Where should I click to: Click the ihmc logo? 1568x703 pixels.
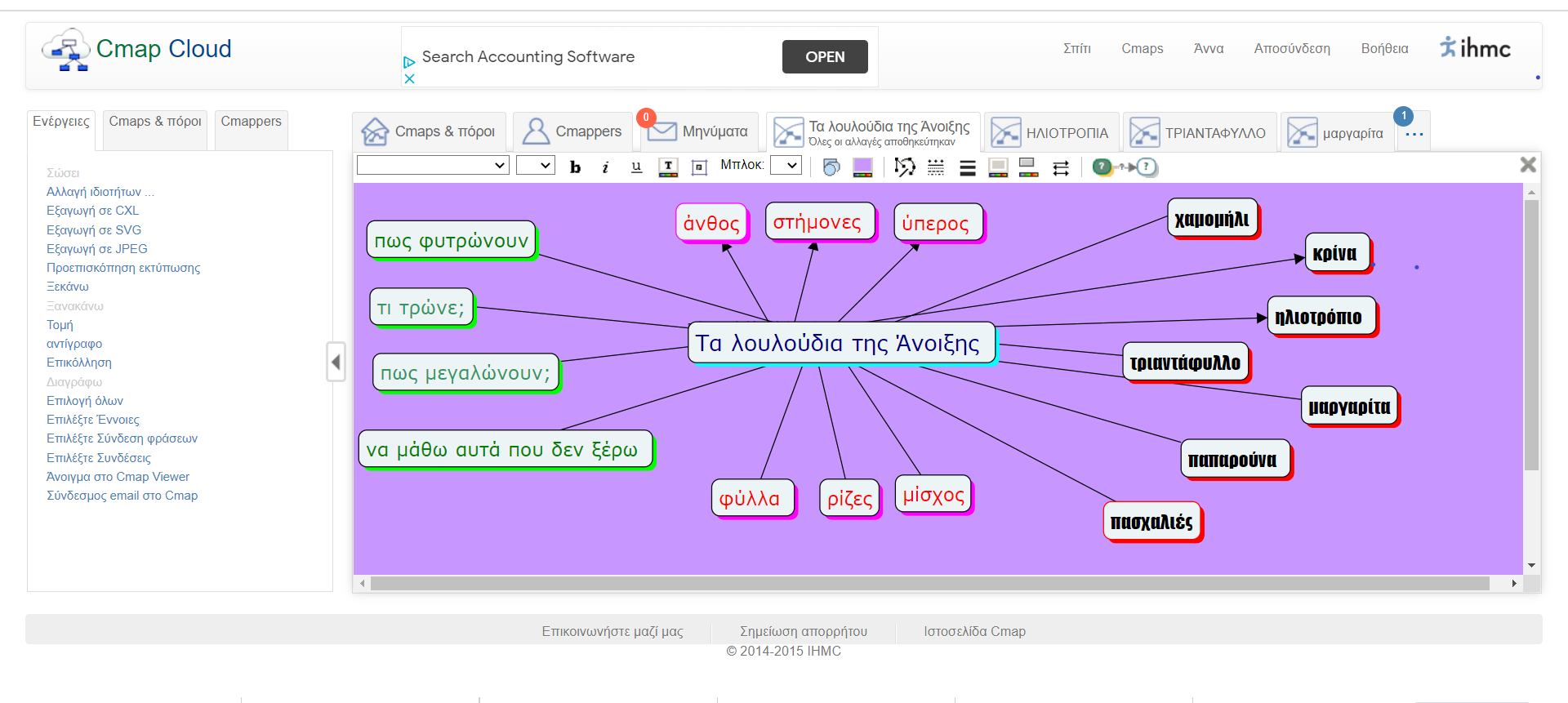click(1475, 47)
